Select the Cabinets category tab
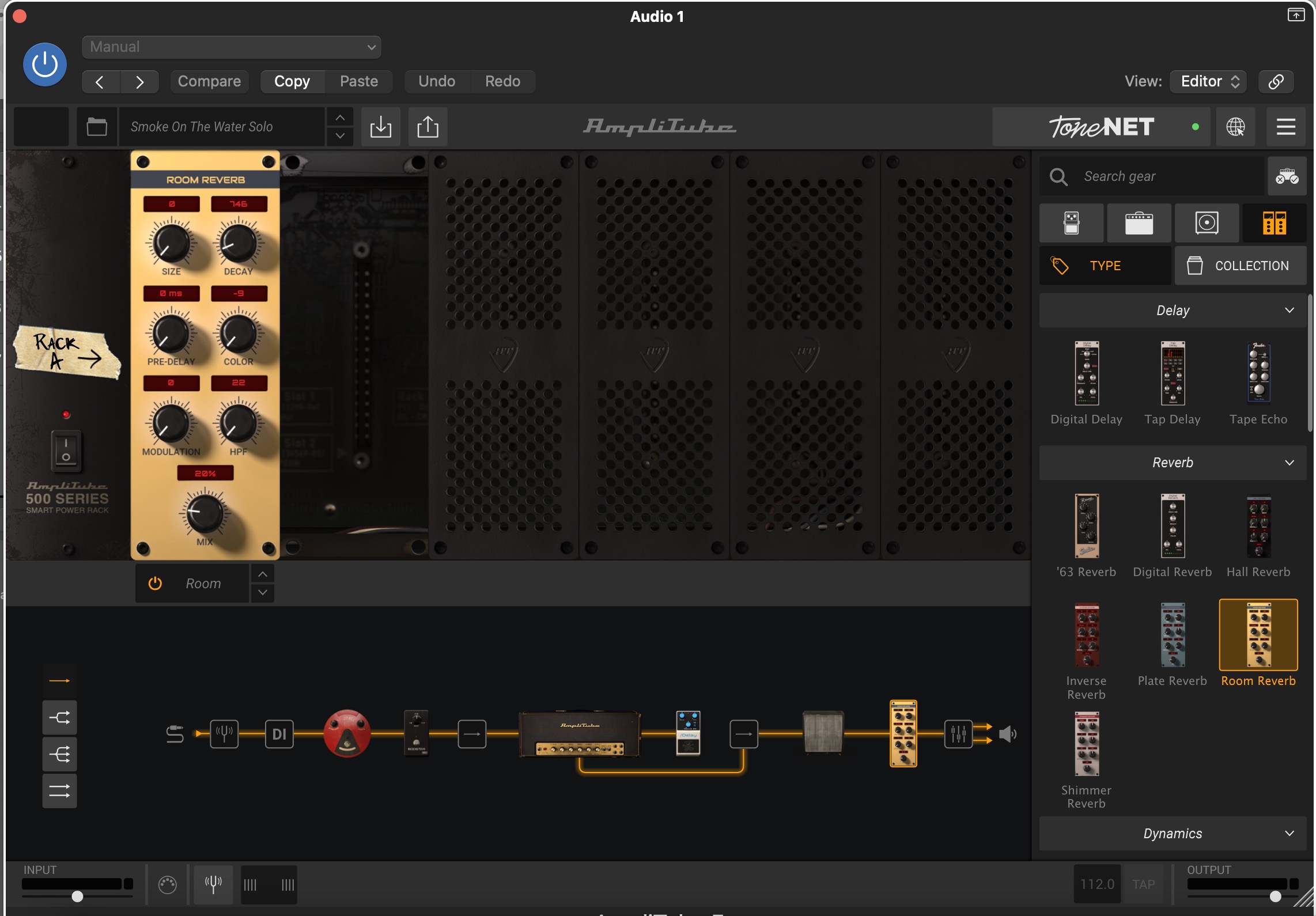Screen dimensions: 1316x916 point(1207,223)
